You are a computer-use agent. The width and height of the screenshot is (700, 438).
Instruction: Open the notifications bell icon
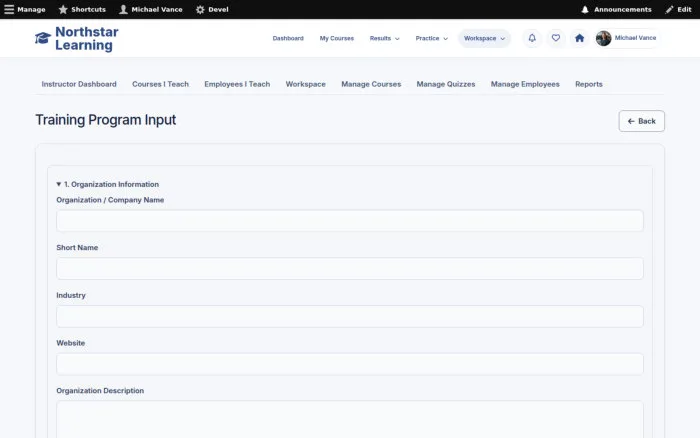click(532, 38)
